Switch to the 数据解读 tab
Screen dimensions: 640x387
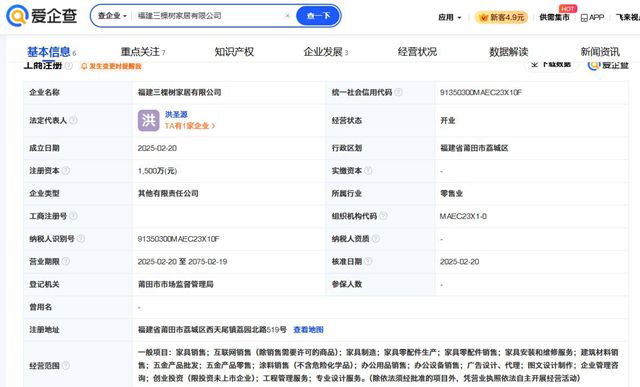509,52
